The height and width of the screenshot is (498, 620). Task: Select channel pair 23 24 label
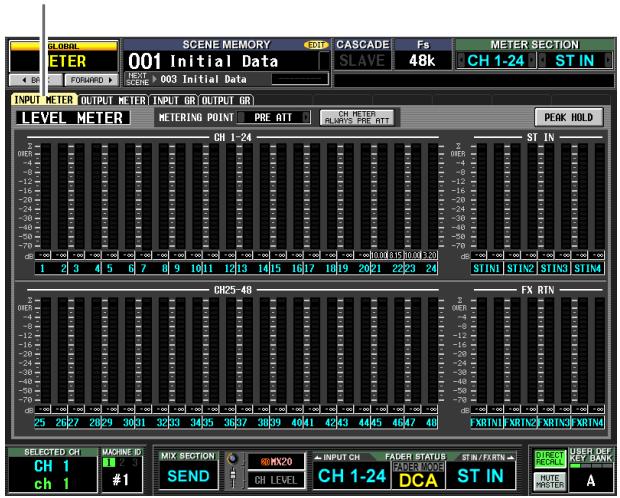click(422, 268)
